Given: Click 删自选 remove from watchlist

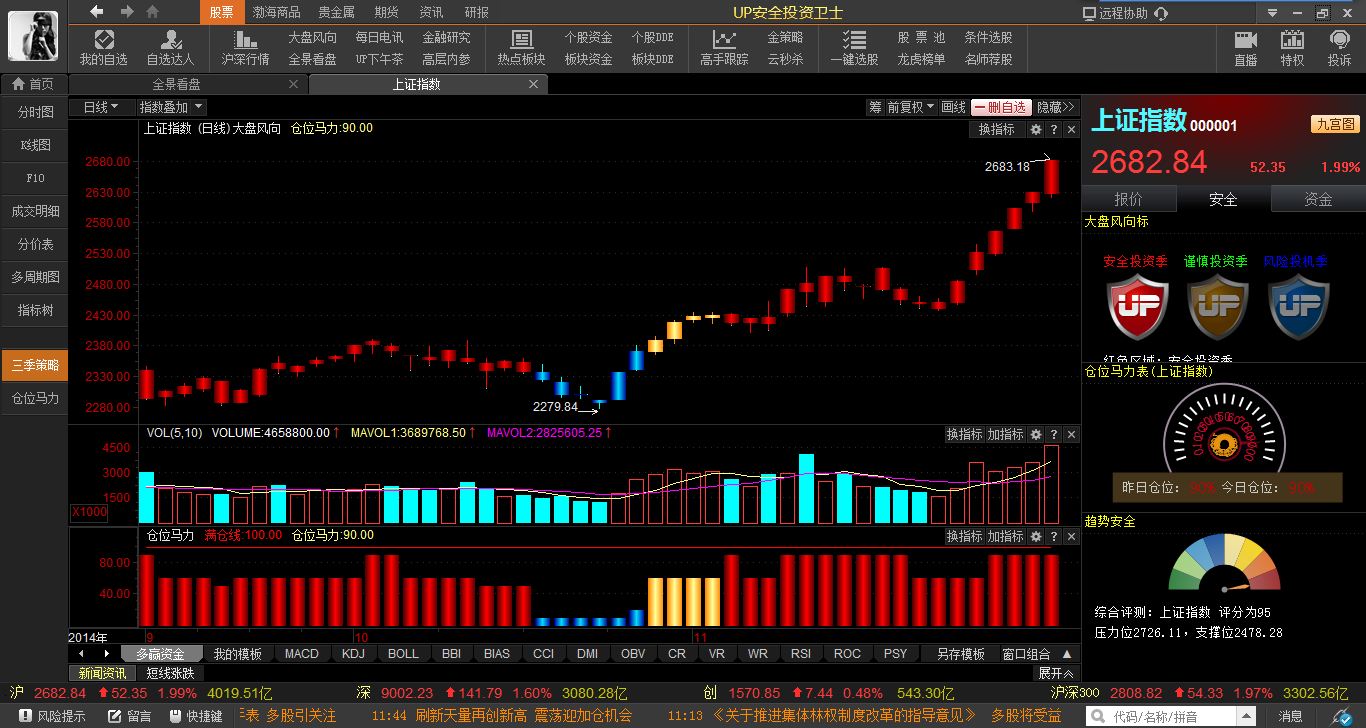Looking at the screenshot, I should point(1001,107).
